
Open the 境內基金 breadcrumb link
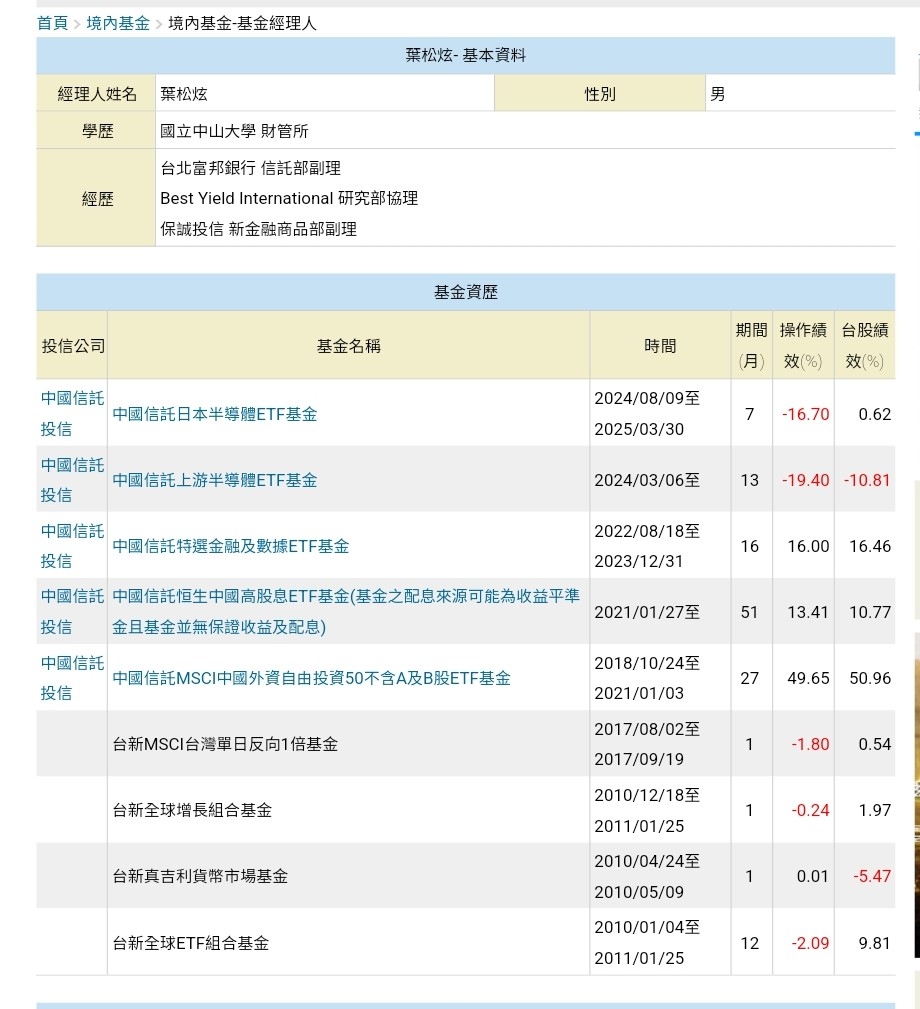[x=117, y=23]
